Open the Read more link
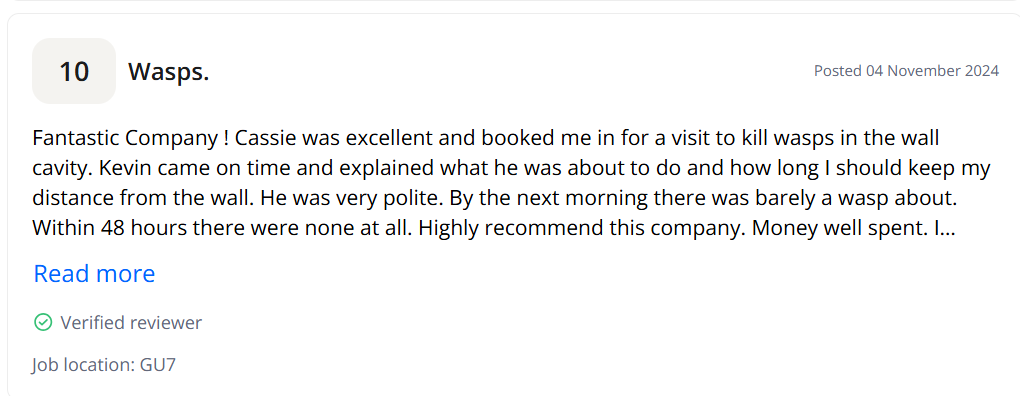The image size is (1020, 396). [x=94, y=274]
